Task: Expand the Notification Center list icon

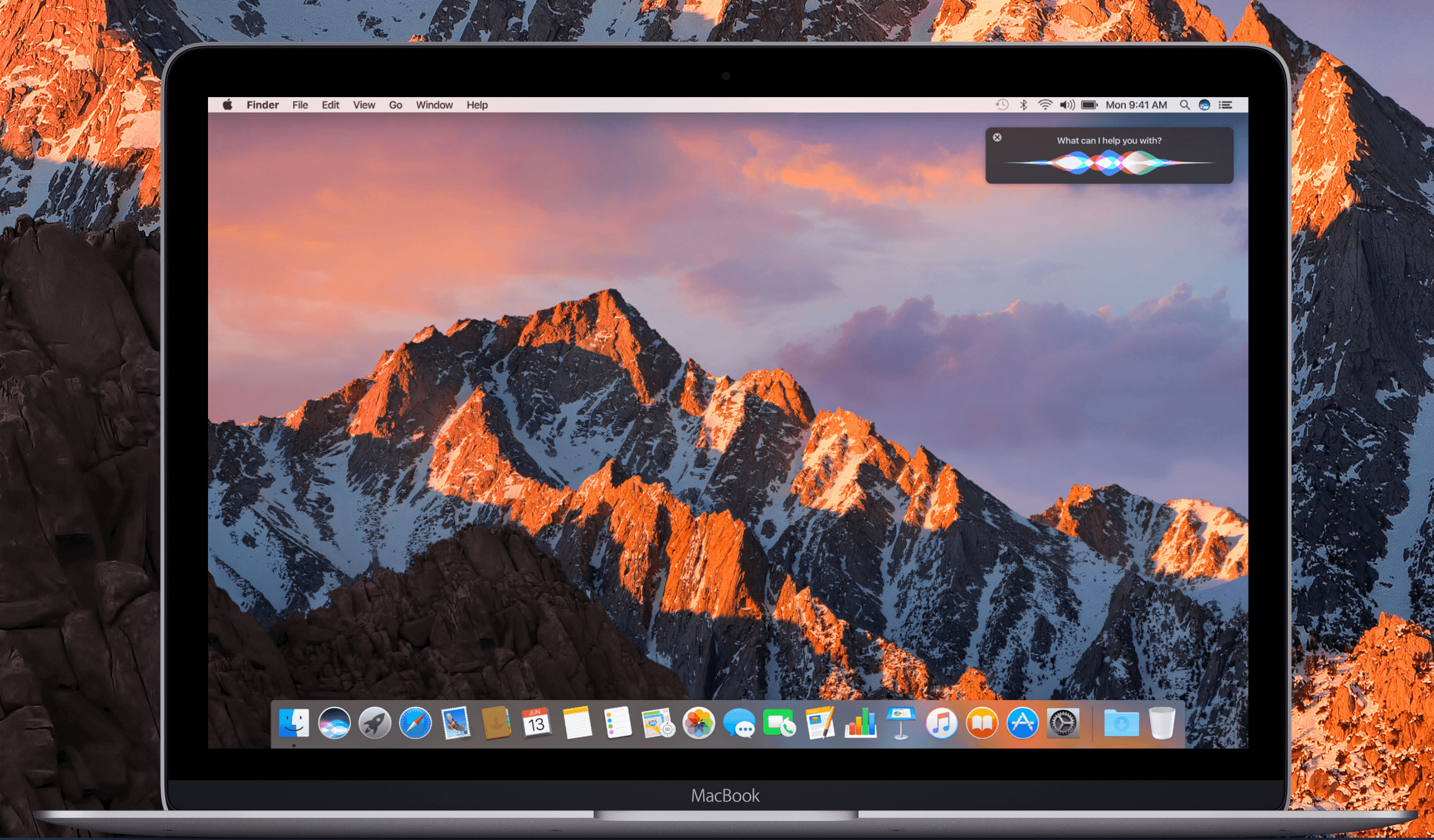Action: (1225, 105)
